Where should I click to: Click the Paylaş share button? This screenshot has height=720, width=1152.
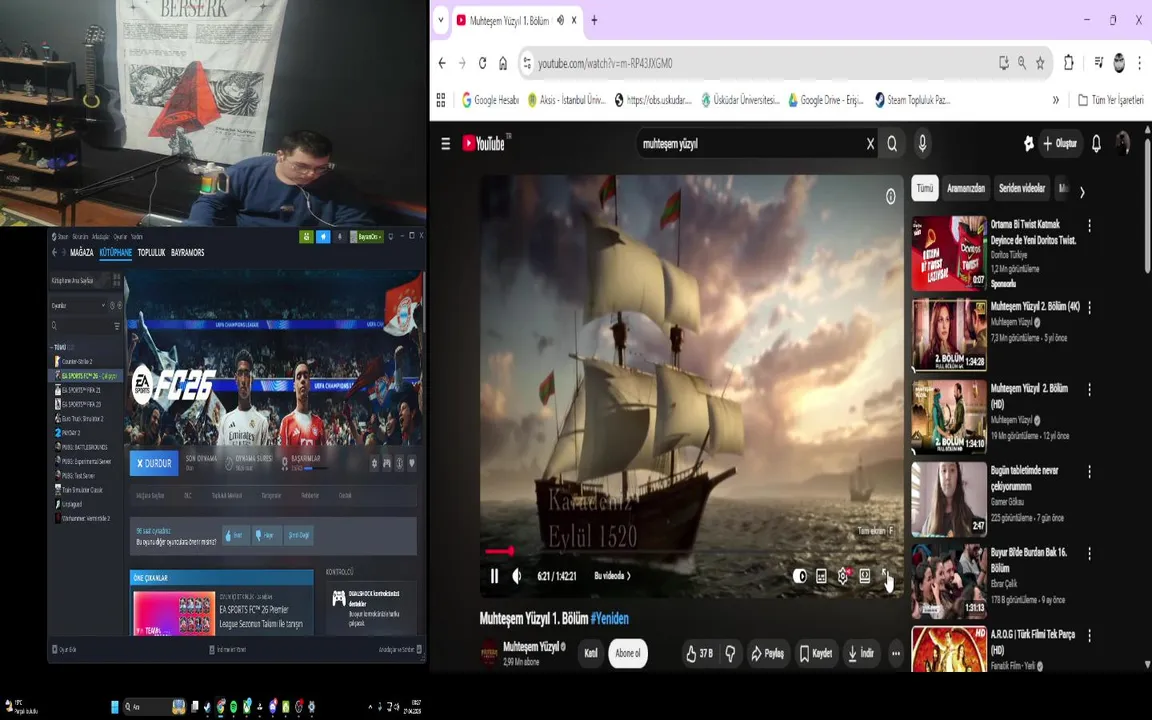766,653
